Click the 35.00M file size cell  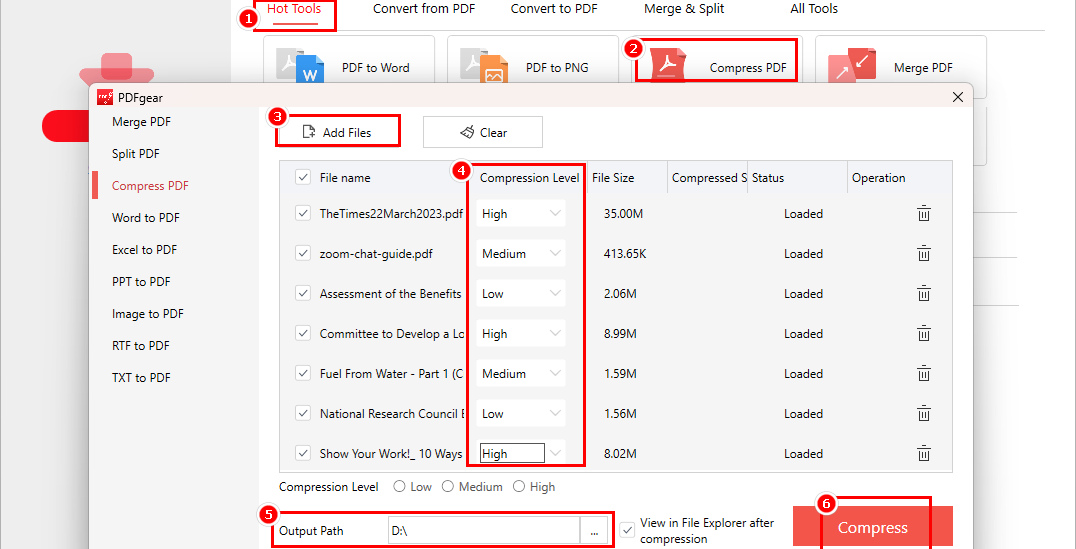[623, 213]
